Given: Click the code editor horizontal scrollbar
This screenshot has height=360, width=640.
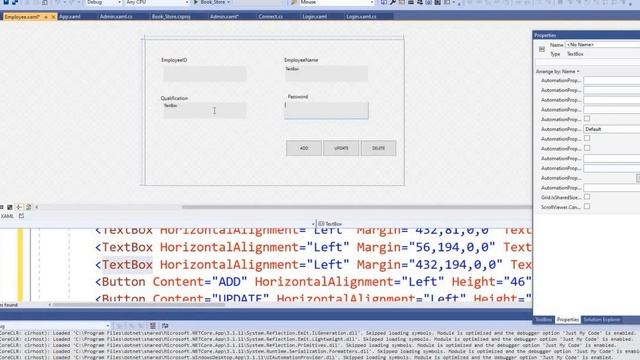Looking at the screenshot, I should click(139, 304).
